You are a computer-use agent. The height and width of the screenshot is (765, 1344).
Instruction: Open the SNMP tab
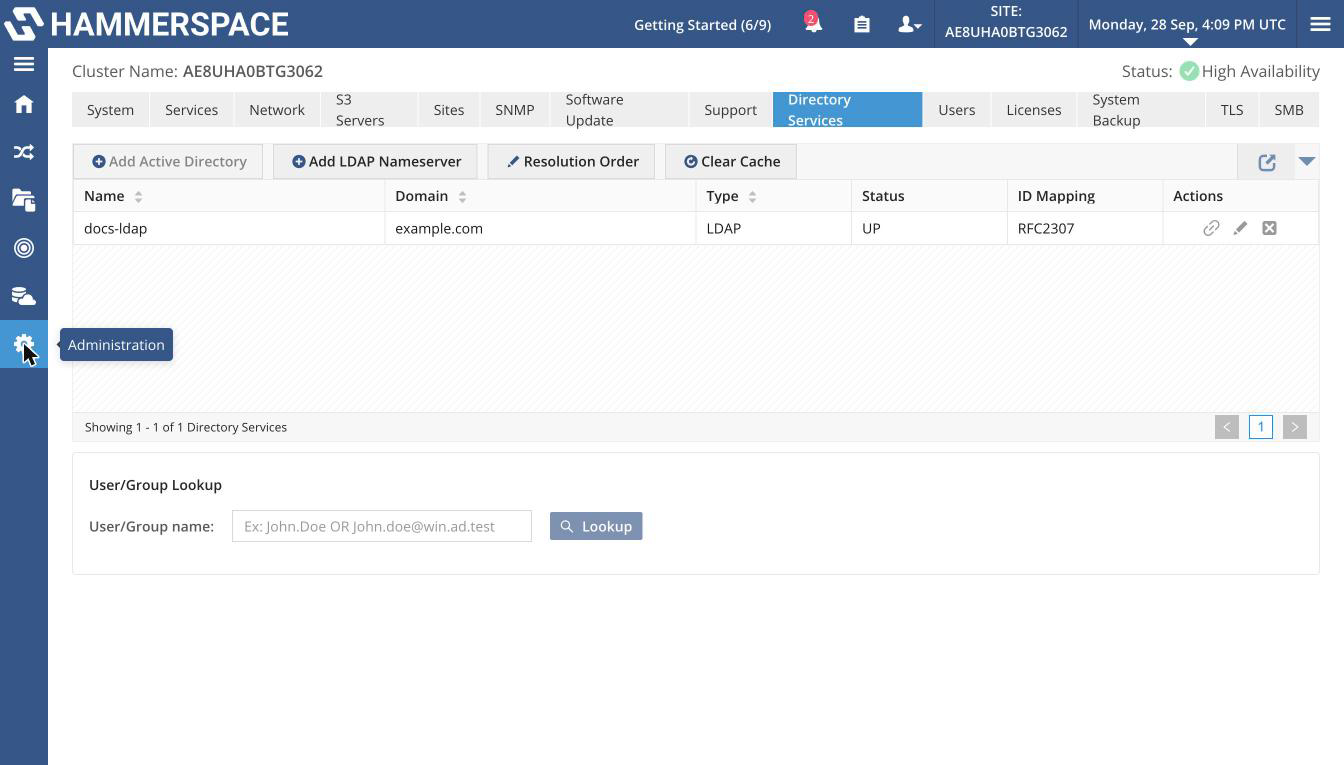pyautogui.click(x=515, y=110)
